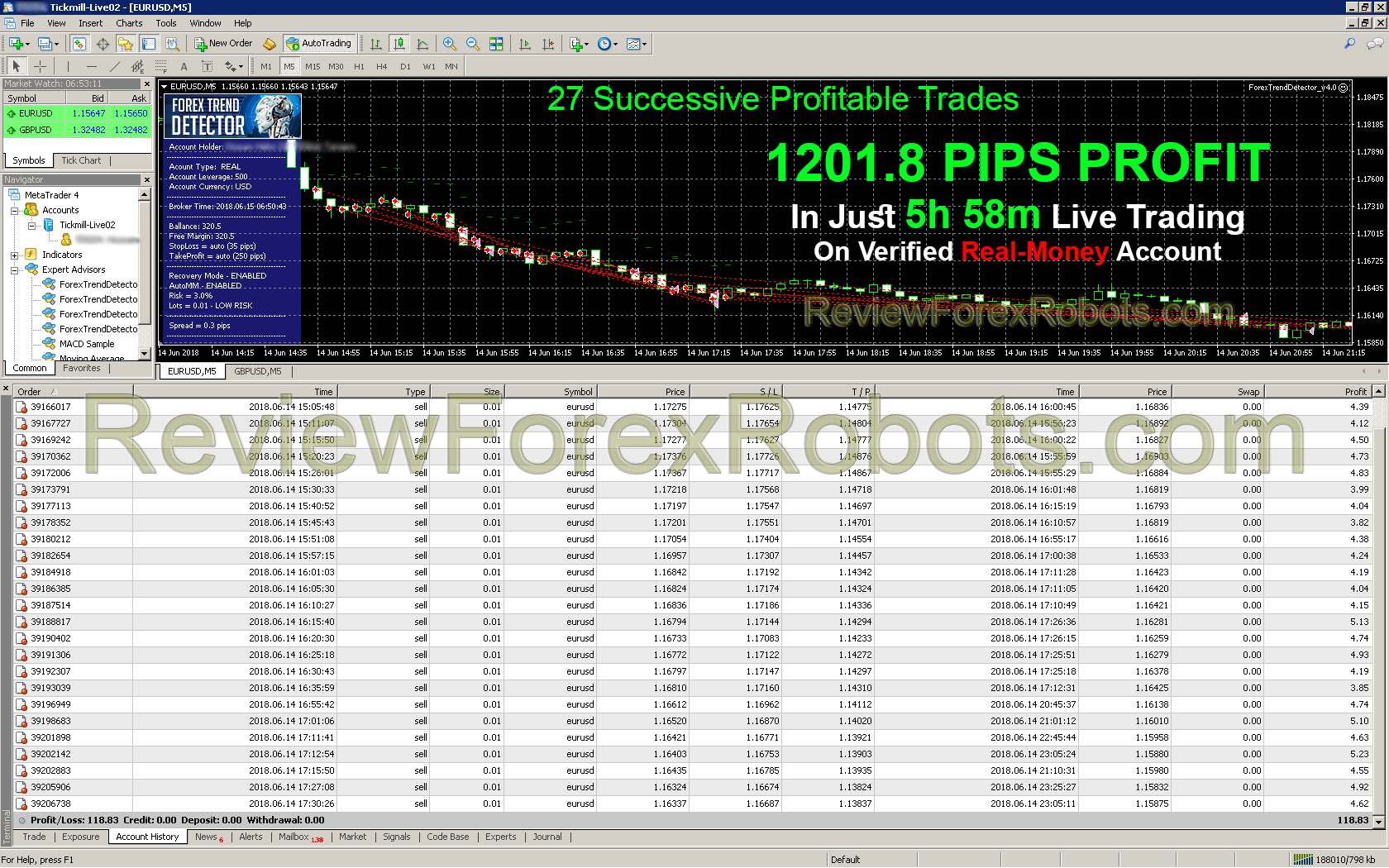Select the Equidistant Channel tool
This screenshot has width=1389, height=868.
[137, 66]
